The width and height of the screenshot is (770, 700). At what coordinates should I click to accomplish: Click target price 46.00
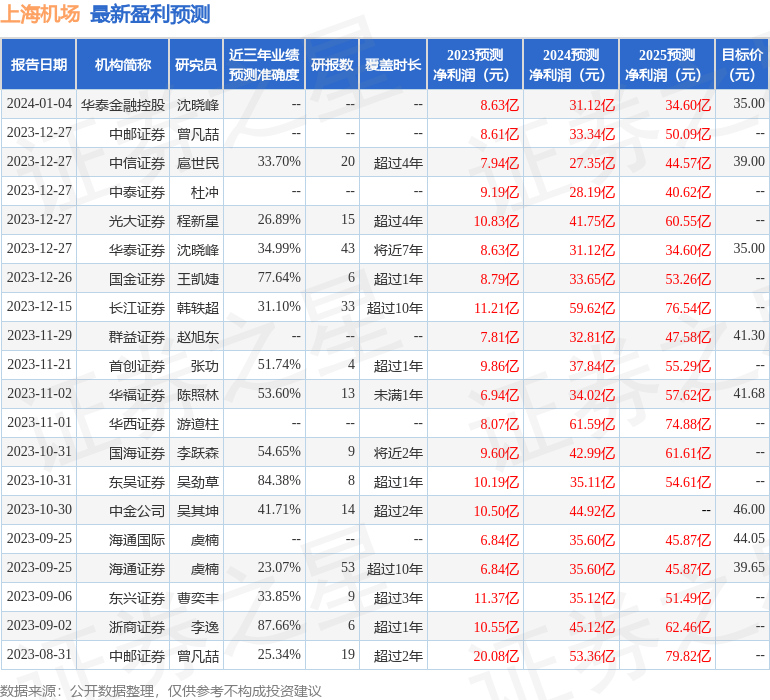[749, 509]
